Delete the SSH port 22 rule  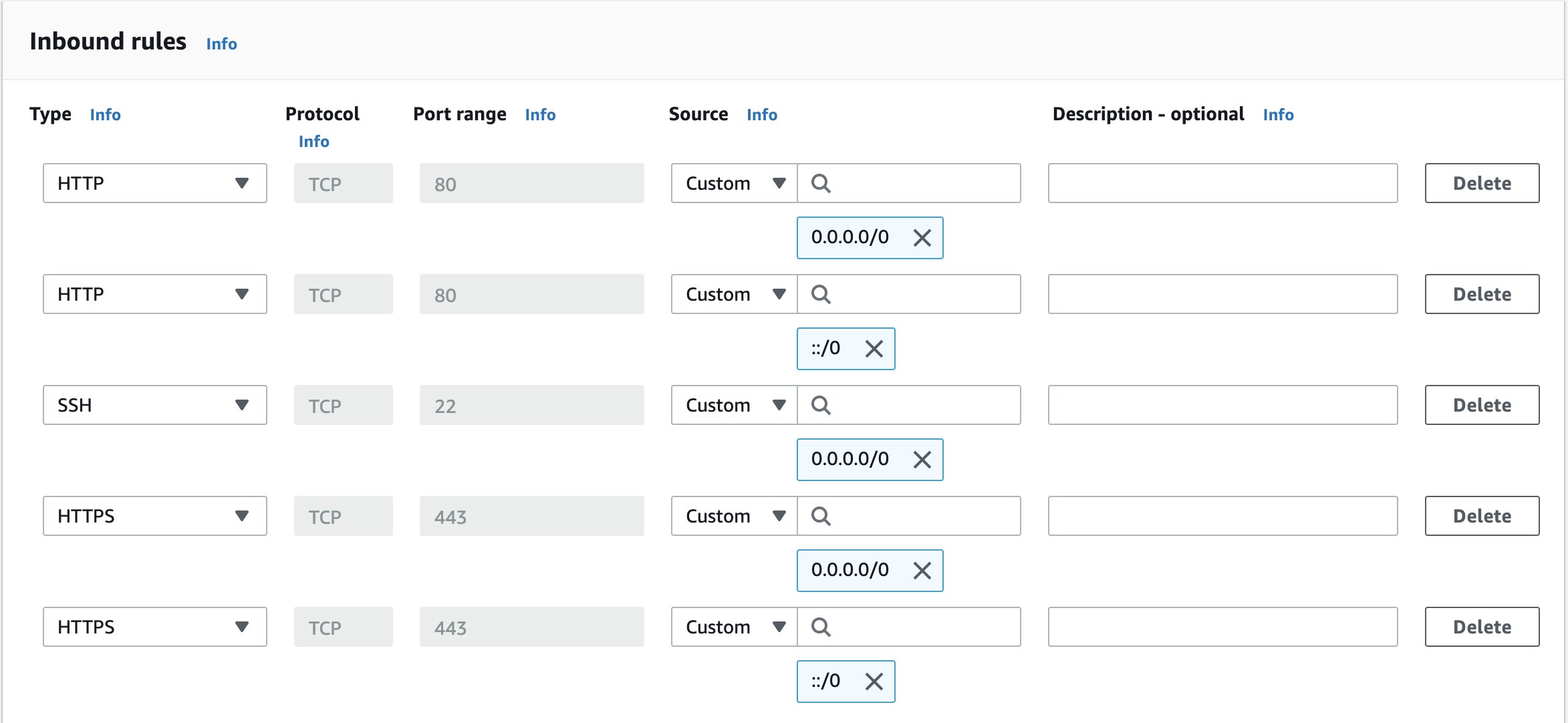coord(1481,405)
